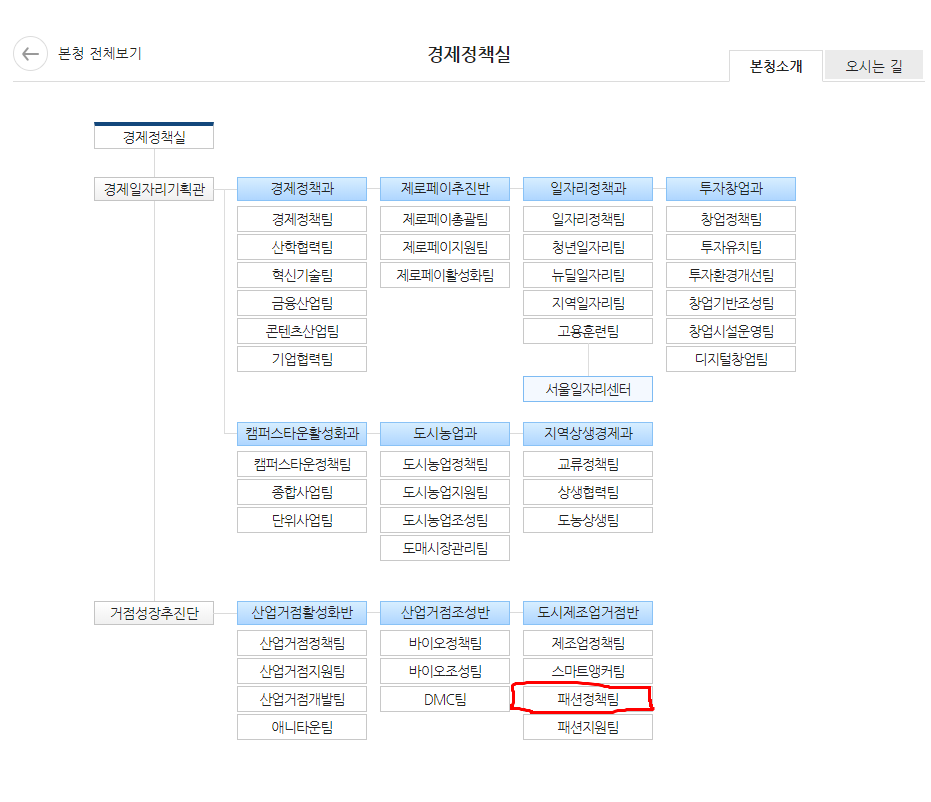Select 산업거점개발팀 team
This screenshot has width=931, height=802.
click(x=302, y=699)
